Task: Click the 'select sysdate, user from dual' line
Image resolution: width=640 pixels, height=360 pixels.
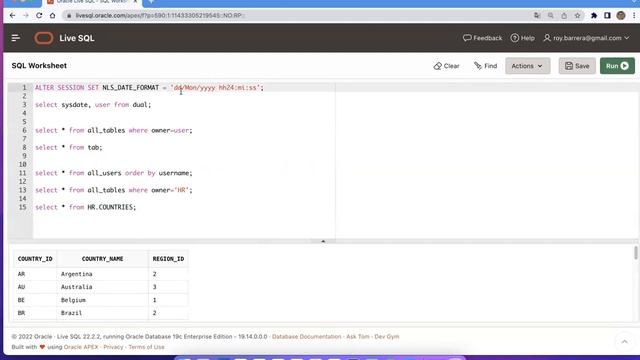Action: (93, 105)
